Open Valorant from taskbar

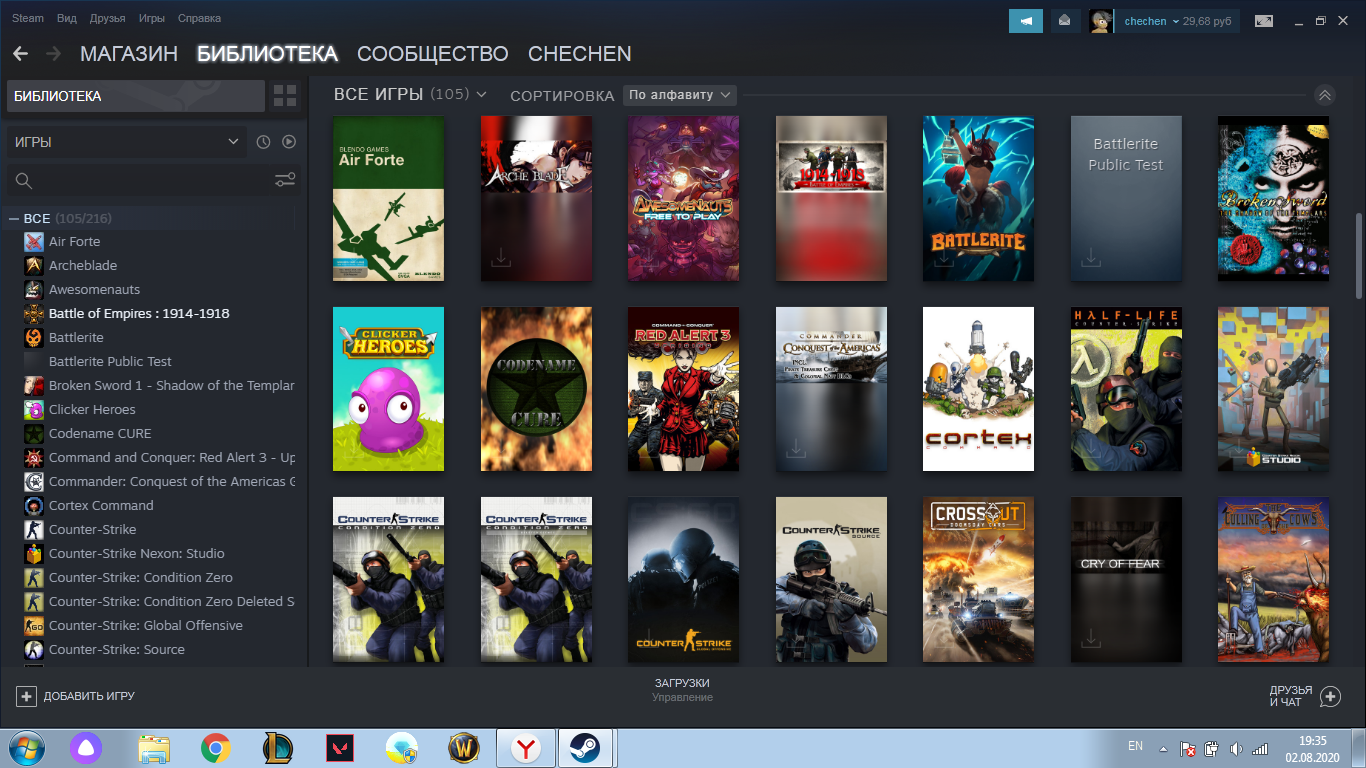tap(340, 748)
